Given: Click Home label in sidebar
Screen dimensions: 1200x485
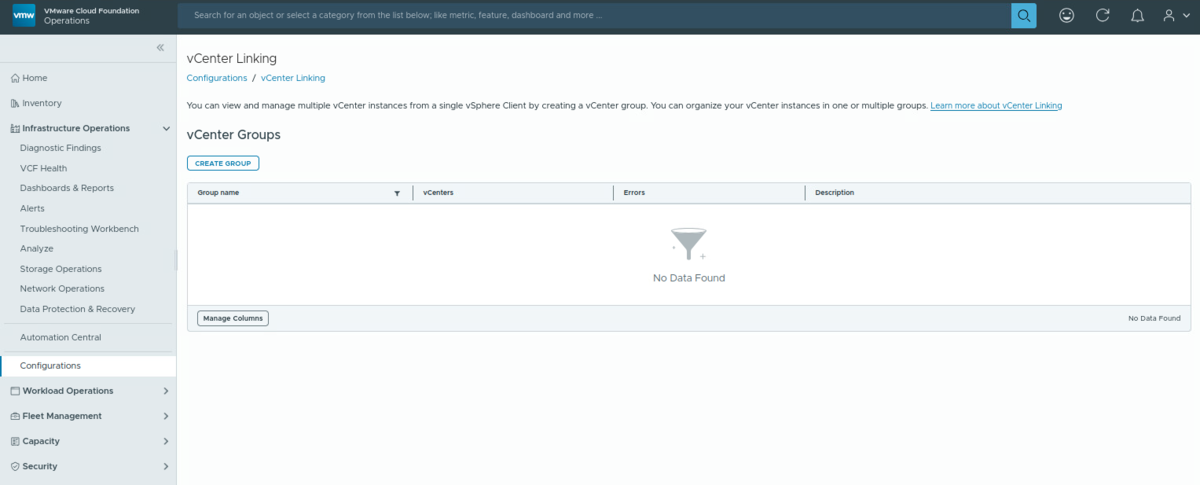Looking at the screenshot, I should click(35, 78).
